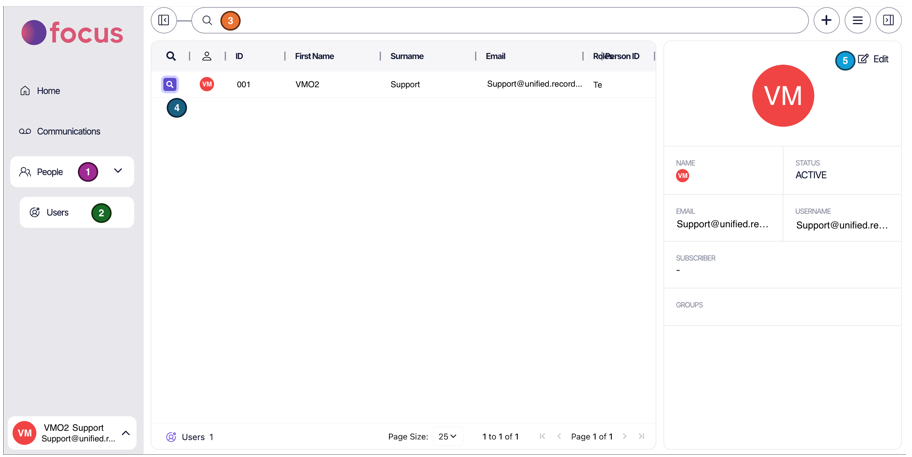This screenshot has width=912, height=457.
Task: Sort by the Surname column header
Action: [x=407, y=57]
